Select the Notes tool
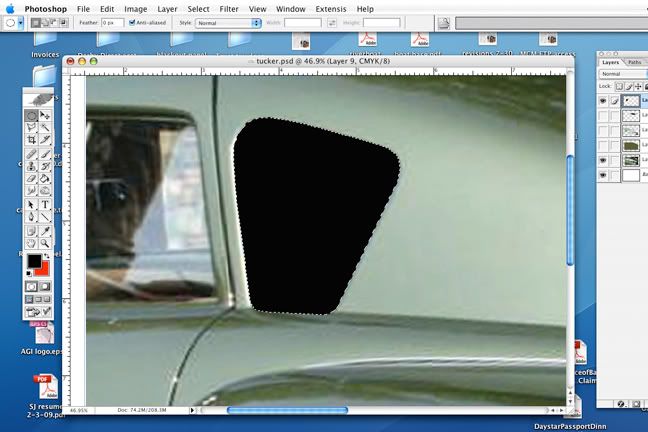This screenshot has width=648, height=432. click(31, 231)
